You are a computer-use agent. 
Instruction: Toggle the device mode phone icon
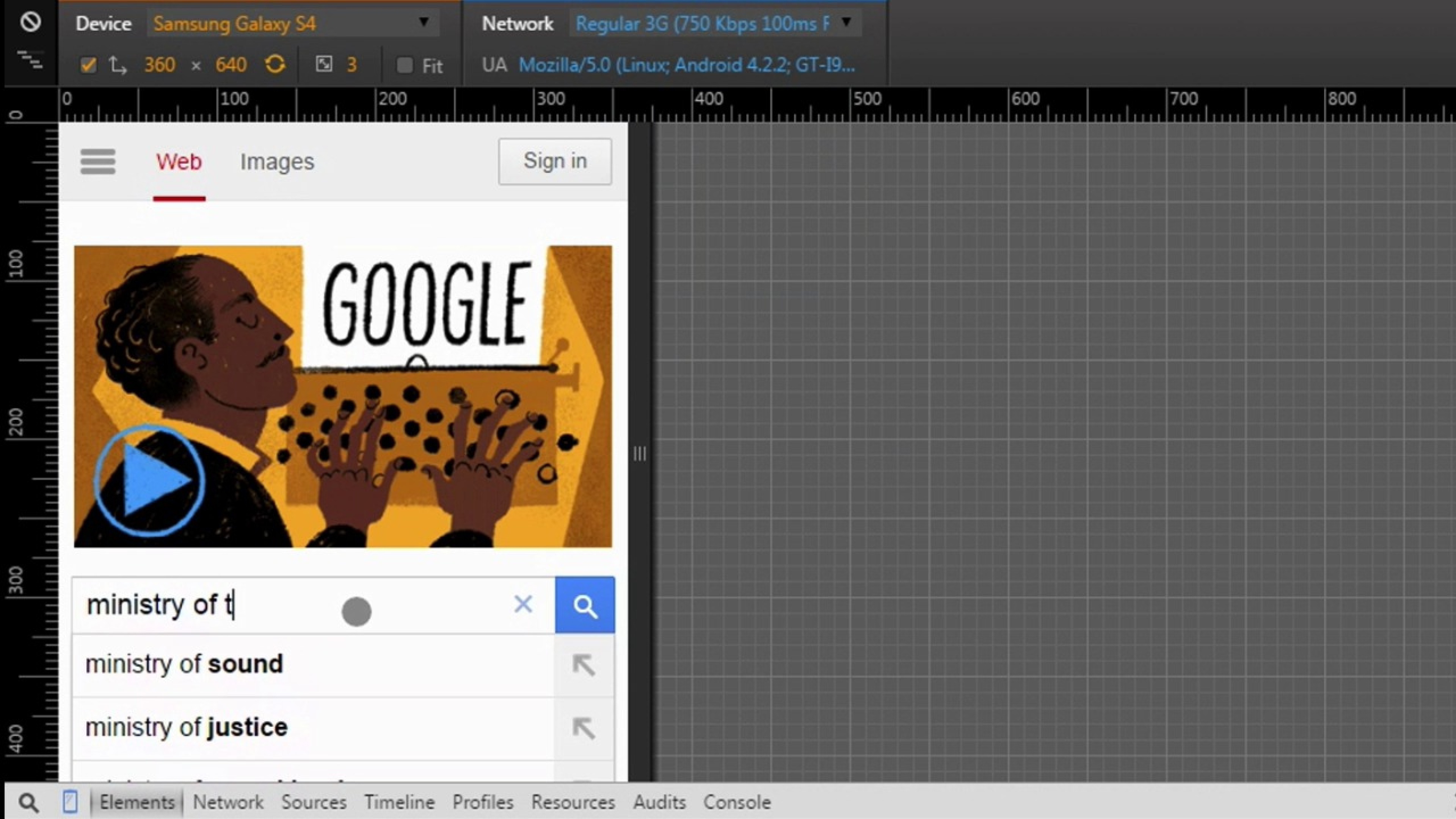coord(69,802)
